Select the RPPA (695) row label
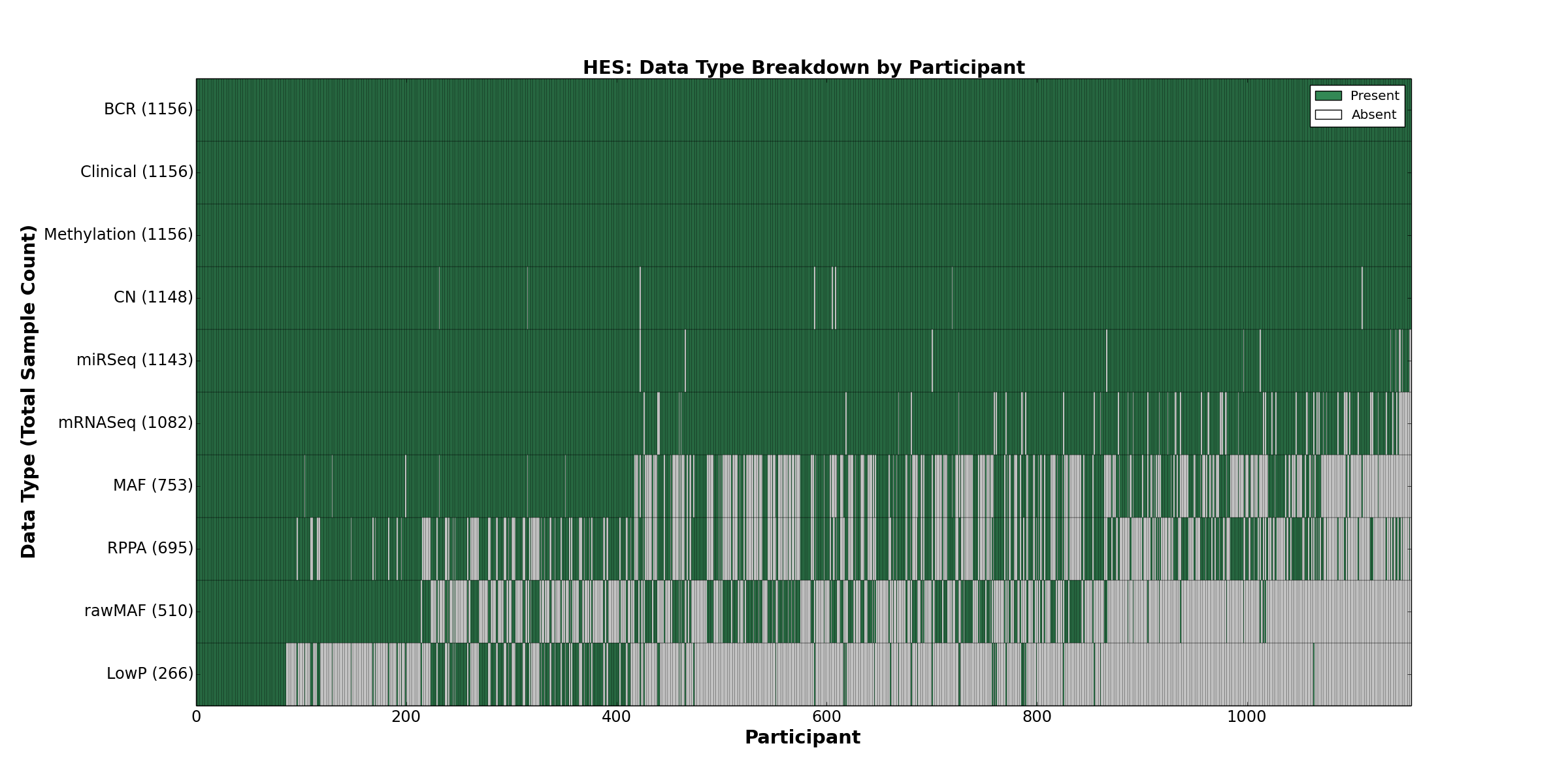Viewport: 1568px width, 784px height. (150, 548)
